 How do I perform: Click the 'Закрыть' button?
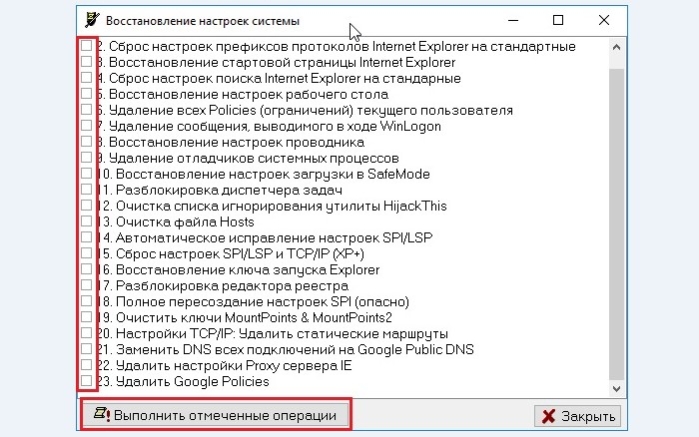click(577, 416)
